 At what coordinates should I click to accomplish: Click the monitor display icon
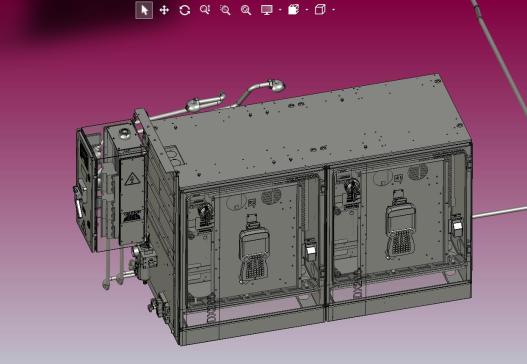(267, 10)
